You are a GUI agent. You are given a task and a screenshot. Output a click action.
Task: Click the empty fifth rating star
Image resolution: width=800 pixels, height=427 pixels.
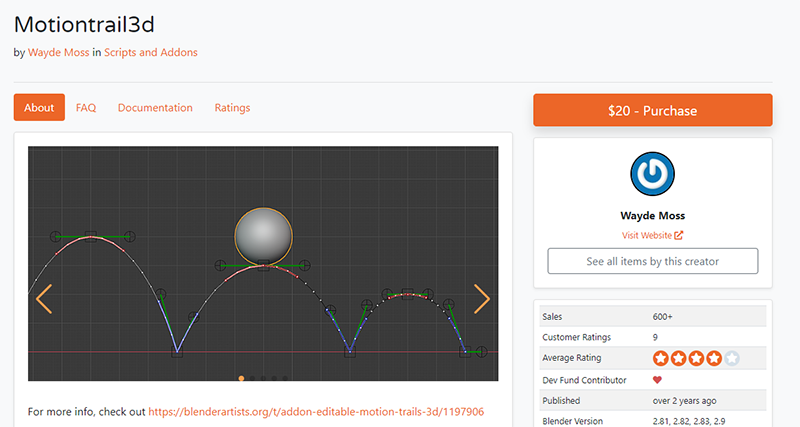click(732, 358)
